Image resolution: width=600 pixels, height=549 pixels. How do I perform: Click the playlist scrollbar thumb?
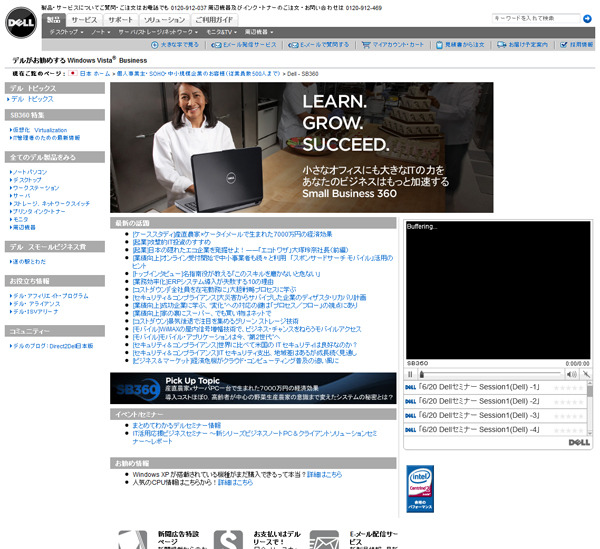tap(590, 391)
